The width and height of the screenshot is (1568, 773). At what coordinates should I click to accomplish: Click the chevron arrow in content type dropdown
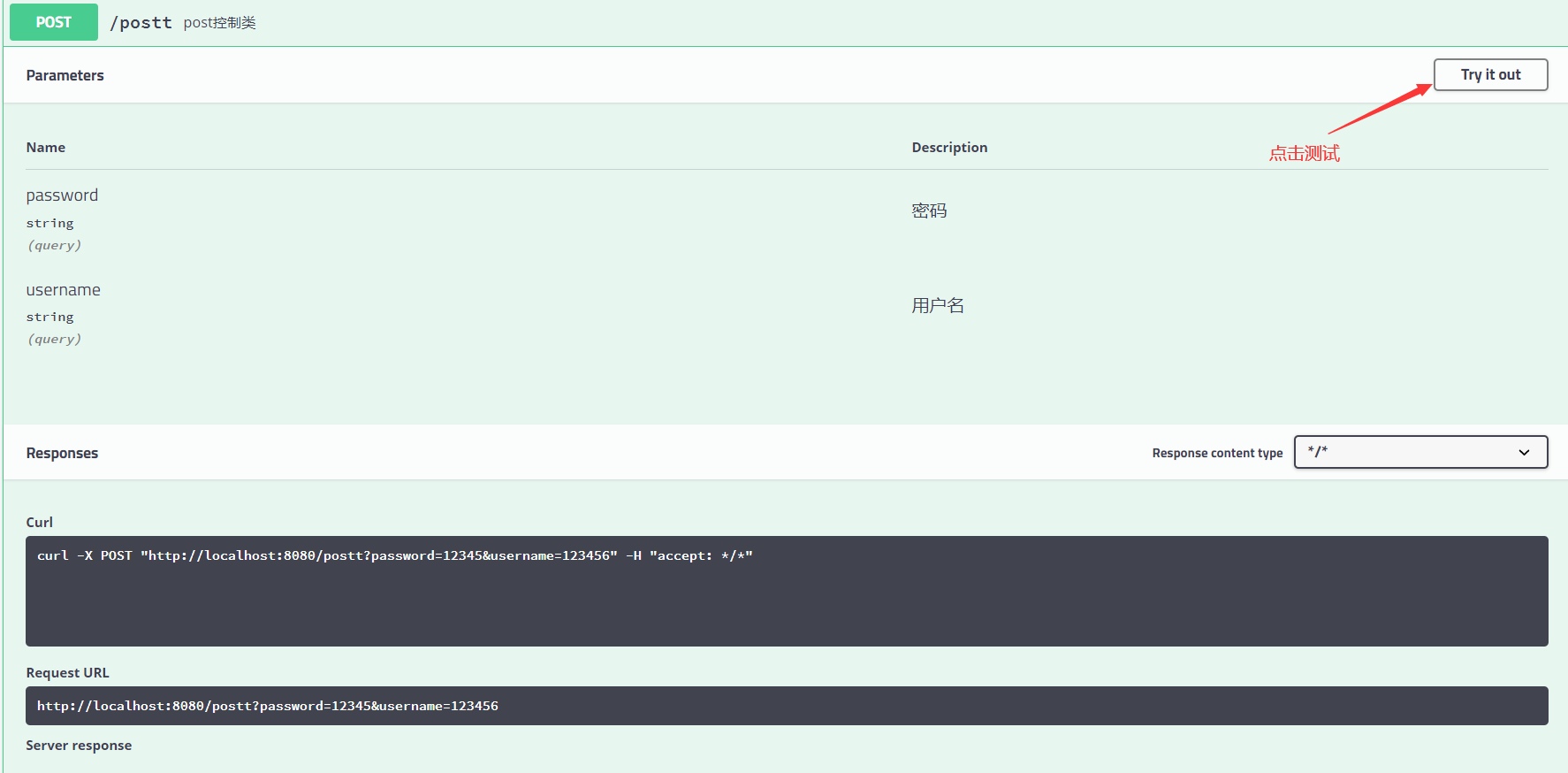[x=1524, y=453]
